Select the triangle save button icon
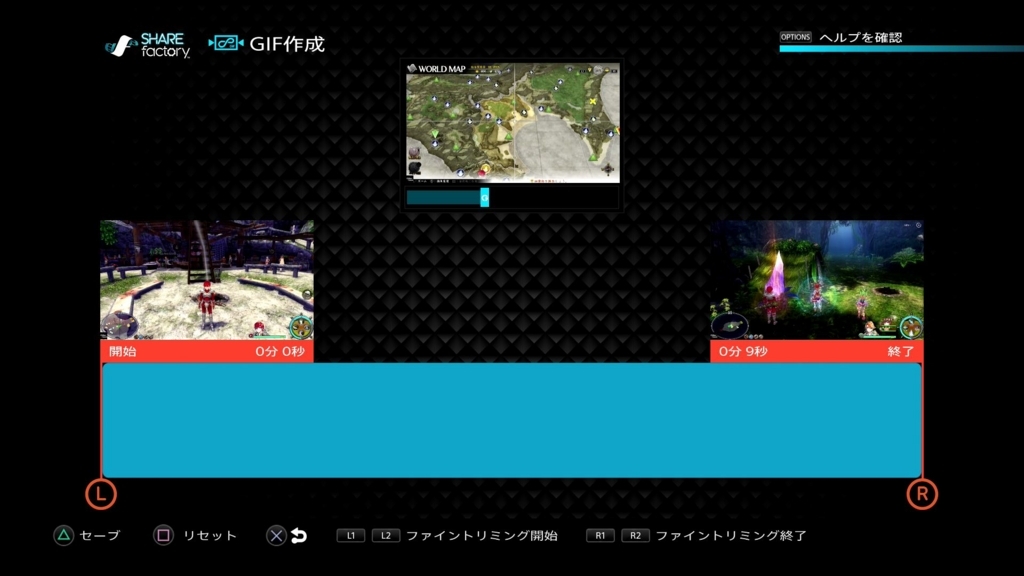The width and height of the screenshot is (1024, 576). tap(63, 536)
